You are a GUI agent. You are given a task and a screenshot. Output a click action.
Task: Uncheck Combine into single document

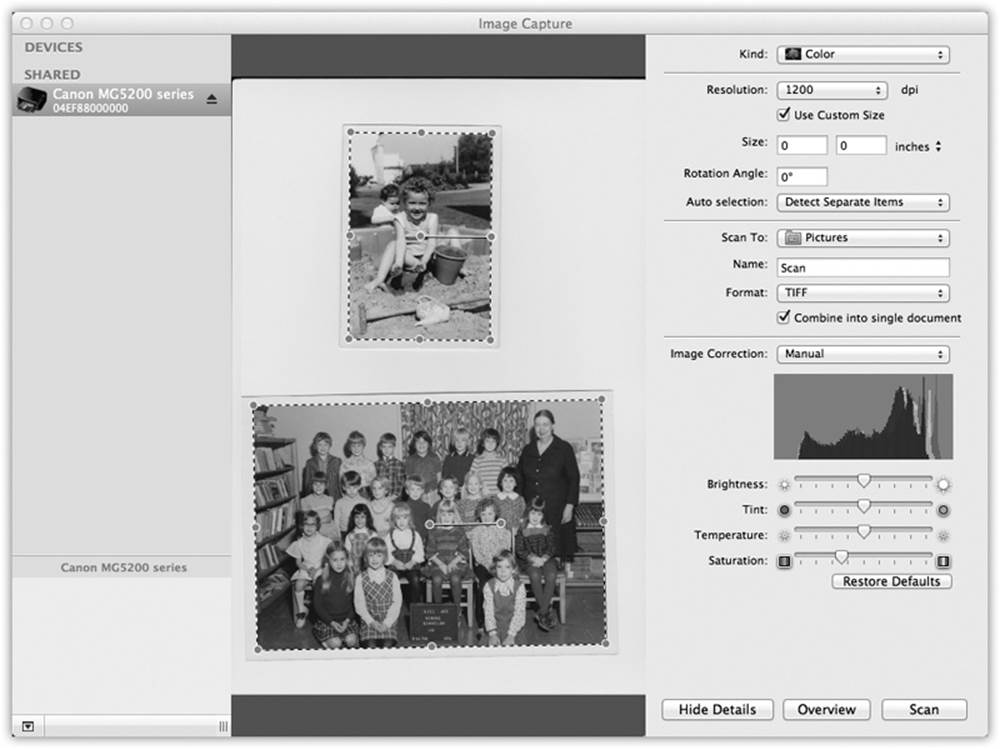pos(783,317)
